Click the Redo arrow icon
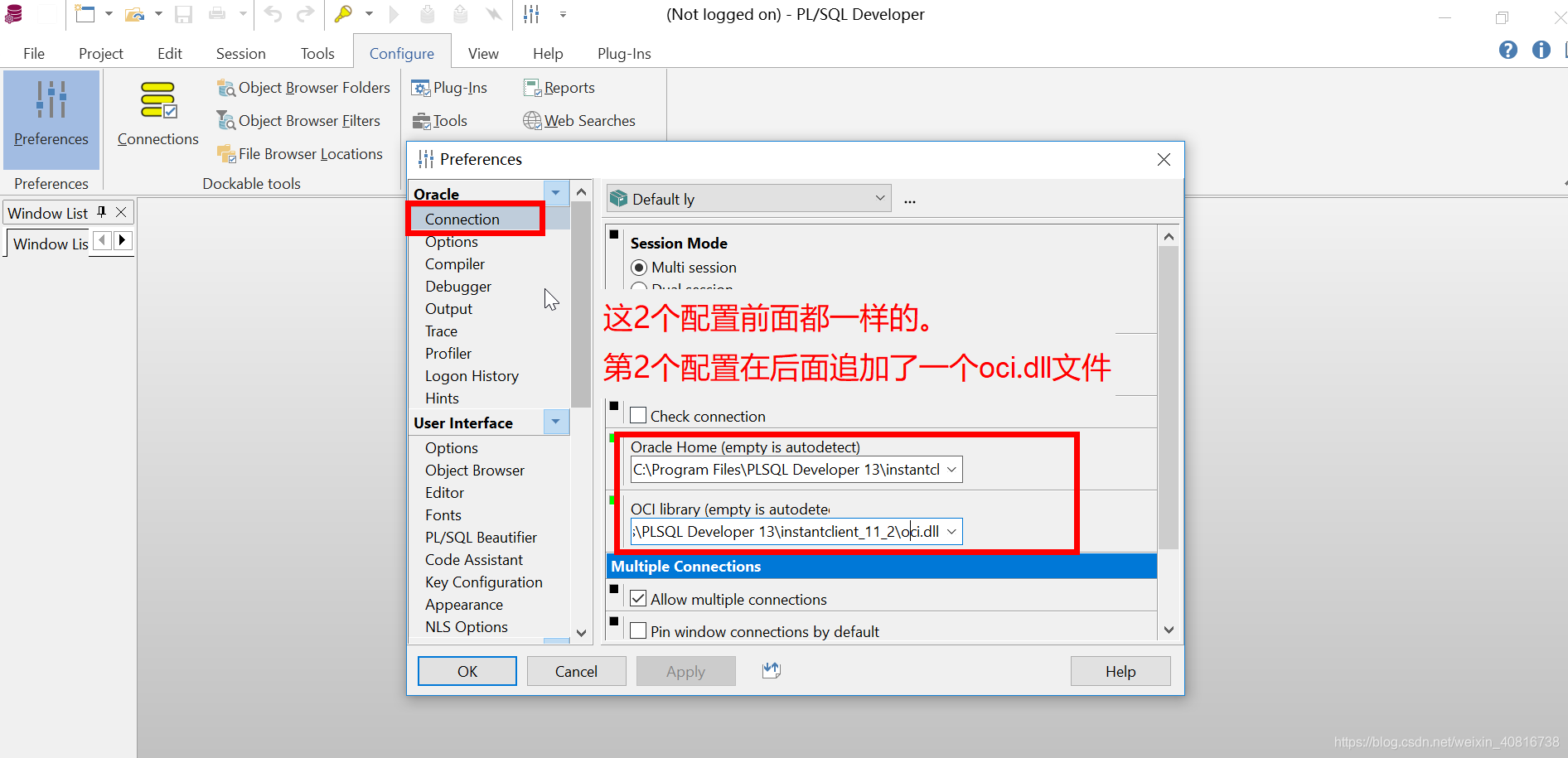The image size is (1568, 758). tap(306, 14)
